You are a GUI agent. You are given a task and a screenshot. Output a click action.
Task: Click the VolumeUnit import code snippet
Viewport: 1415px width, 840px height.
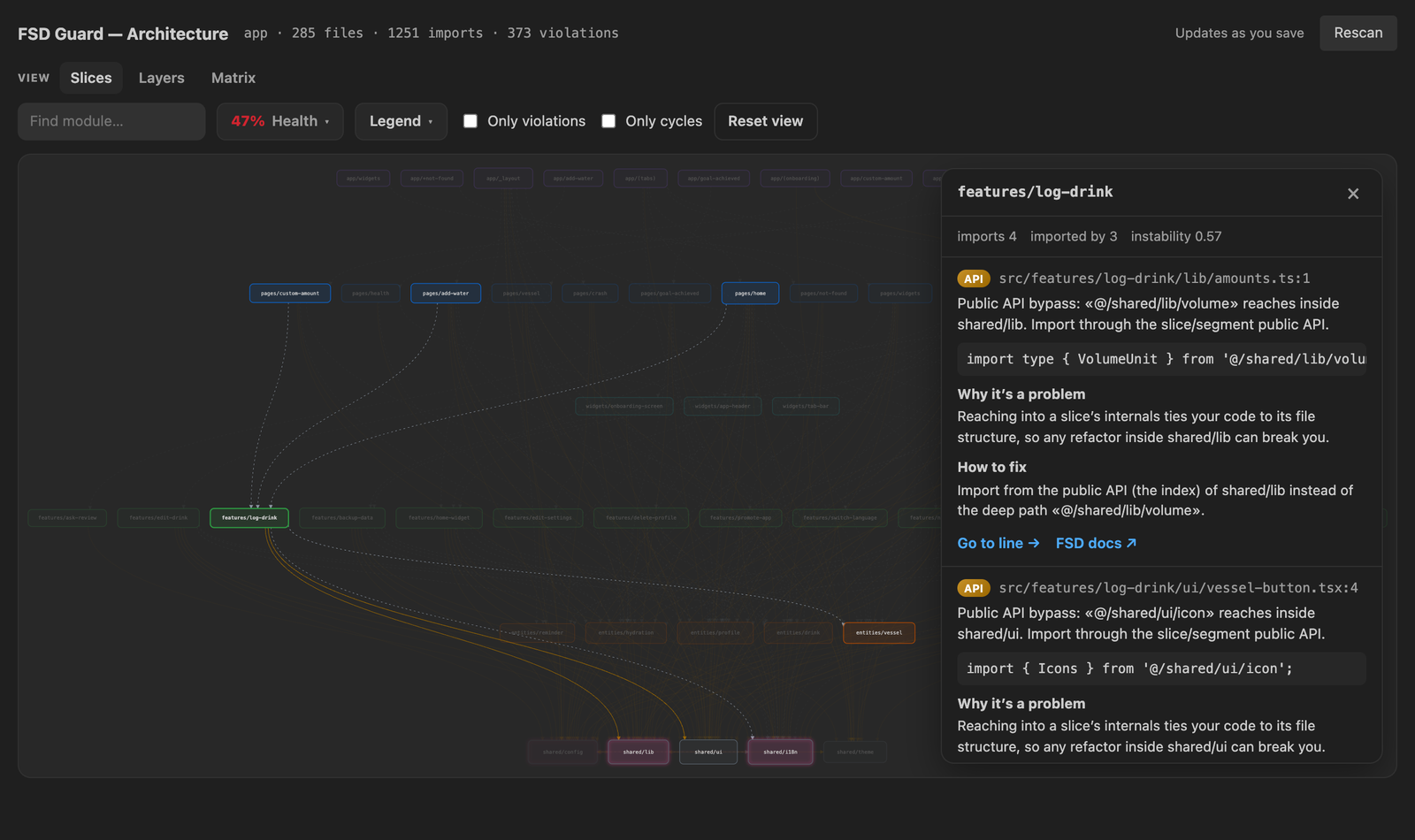click(x=1162, y=359)
